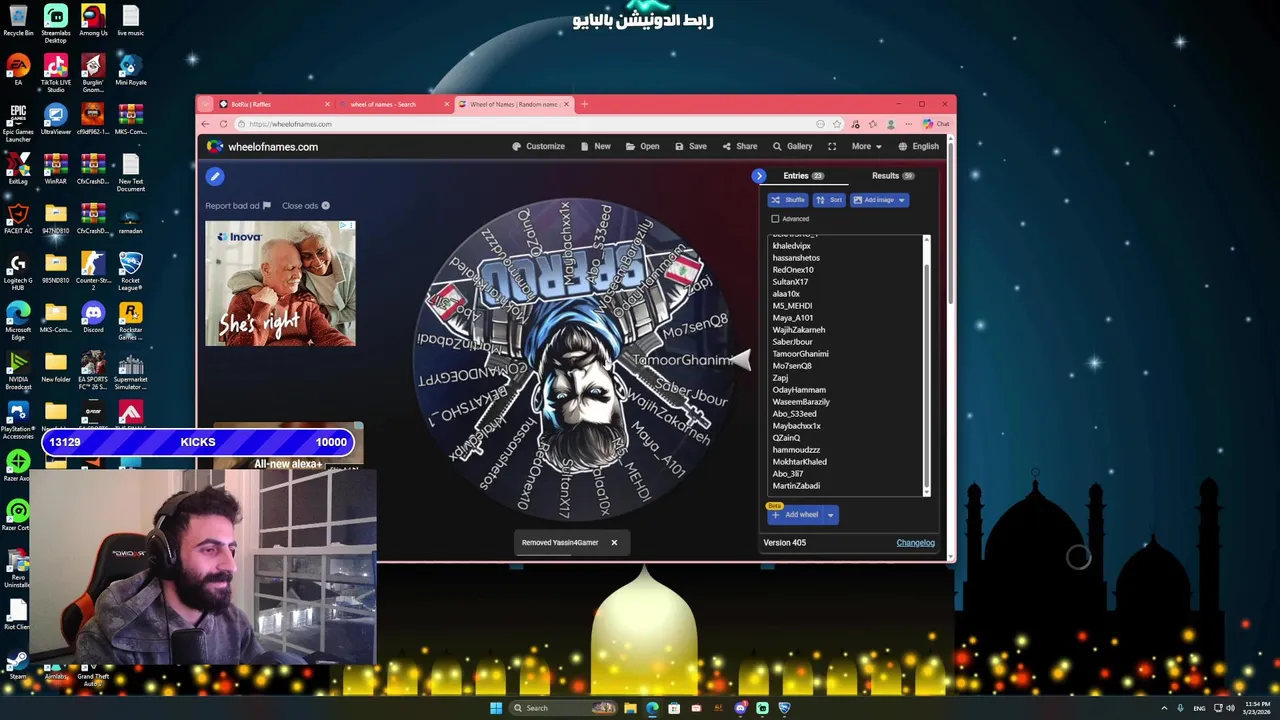Click the Add wheel button
The width and height of the screenshot is (1280, 720).
tap(795, 515)
